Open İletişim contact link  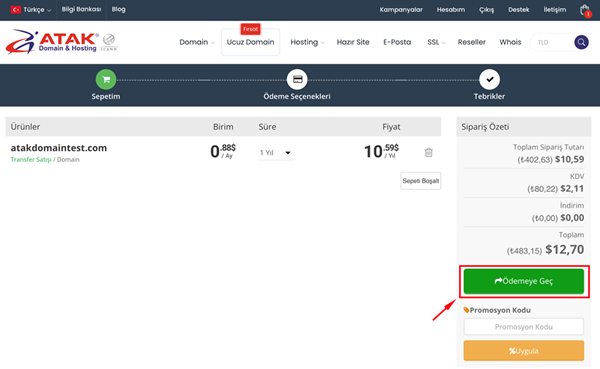coord(554,10)
